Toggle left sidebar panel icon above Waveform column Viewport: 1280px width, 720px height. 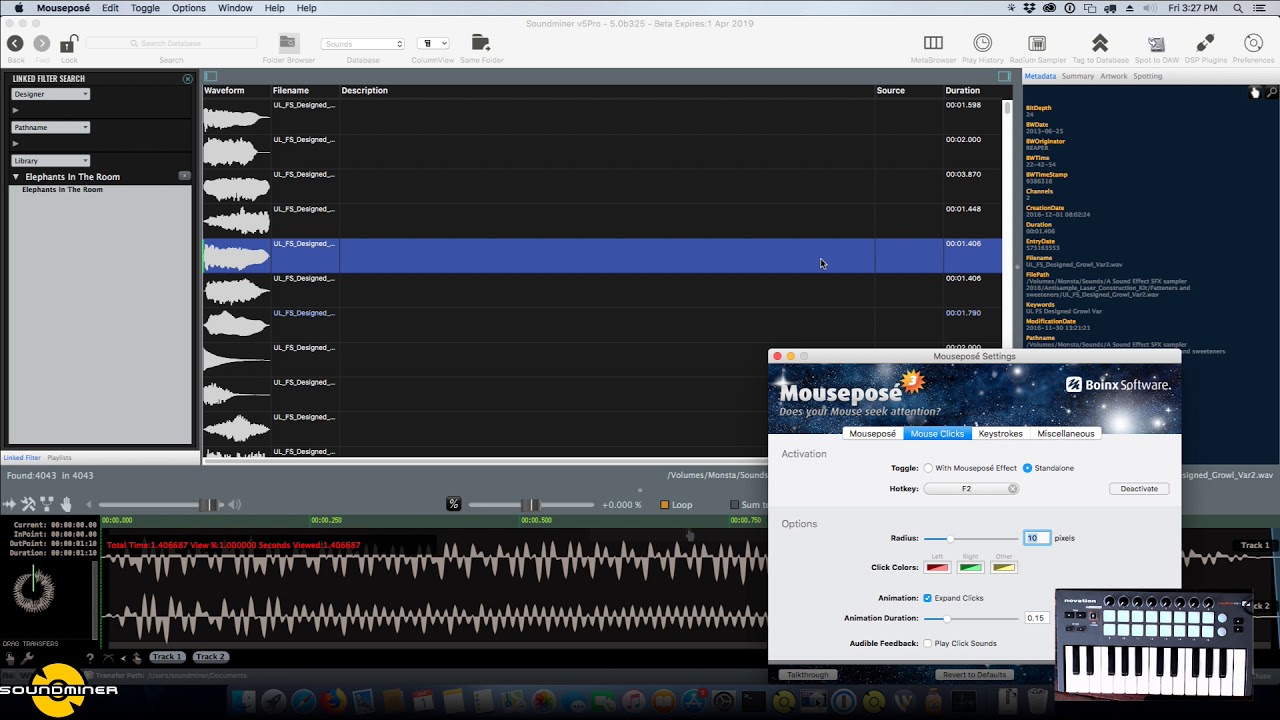210,76
